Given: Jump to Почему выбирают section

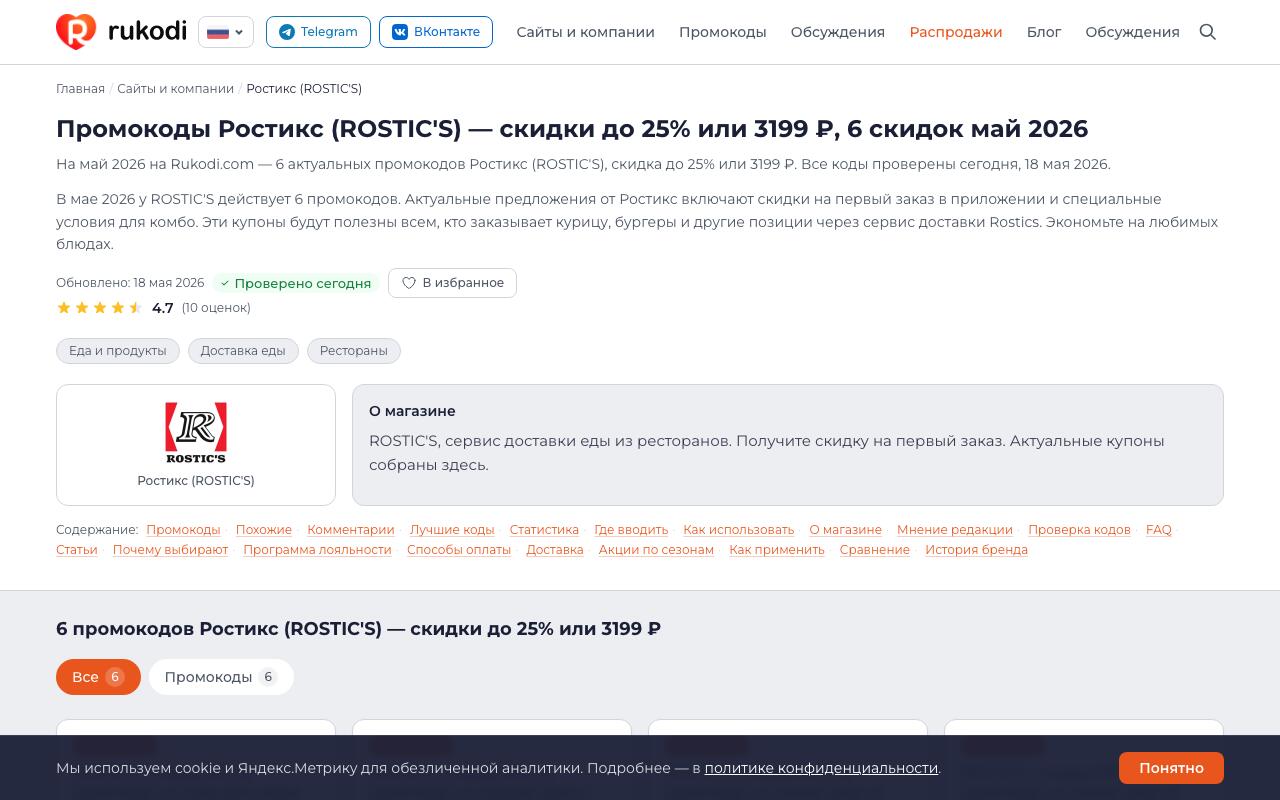Looking at the screenshot, I should pyautogui.click(x=170, y=550).
